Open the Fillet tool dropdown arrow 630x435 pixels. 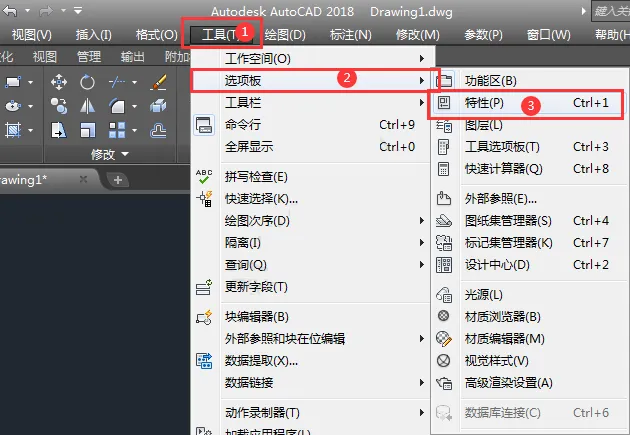tap(134, 106)
